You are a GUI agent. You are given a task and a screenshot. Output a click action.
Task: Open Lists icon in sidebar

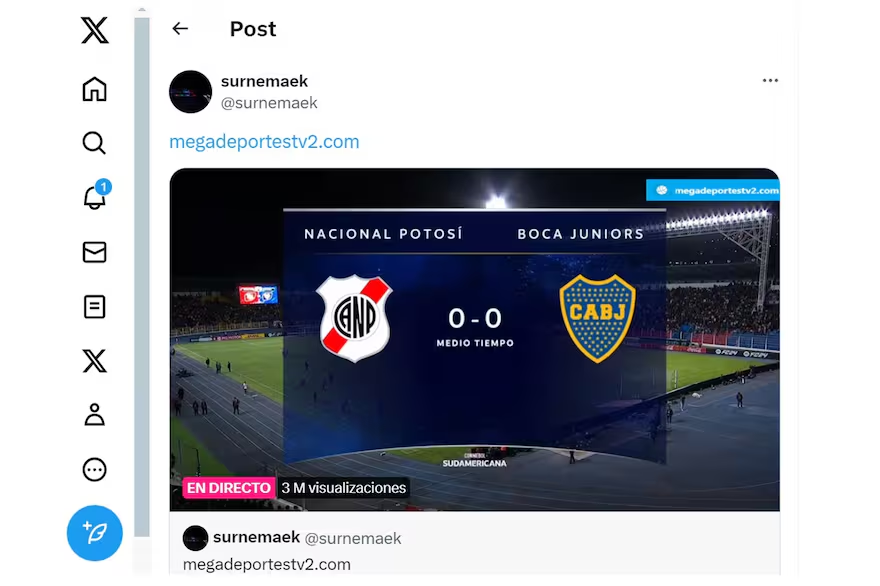(x=94, y=307)
